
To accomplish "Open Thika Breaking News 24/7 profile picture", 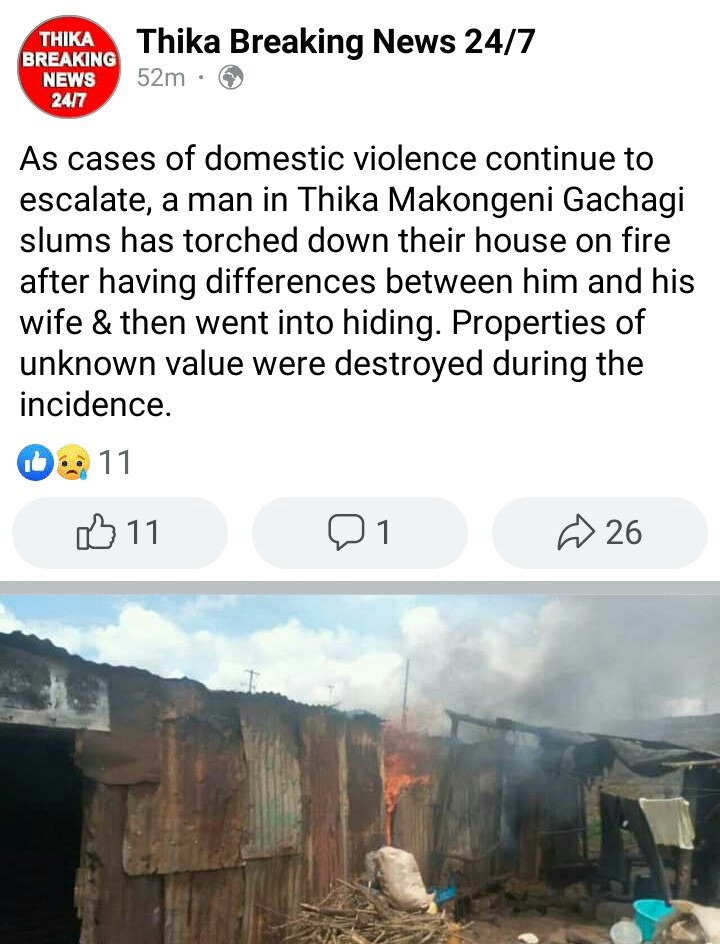I will [68, 67].
